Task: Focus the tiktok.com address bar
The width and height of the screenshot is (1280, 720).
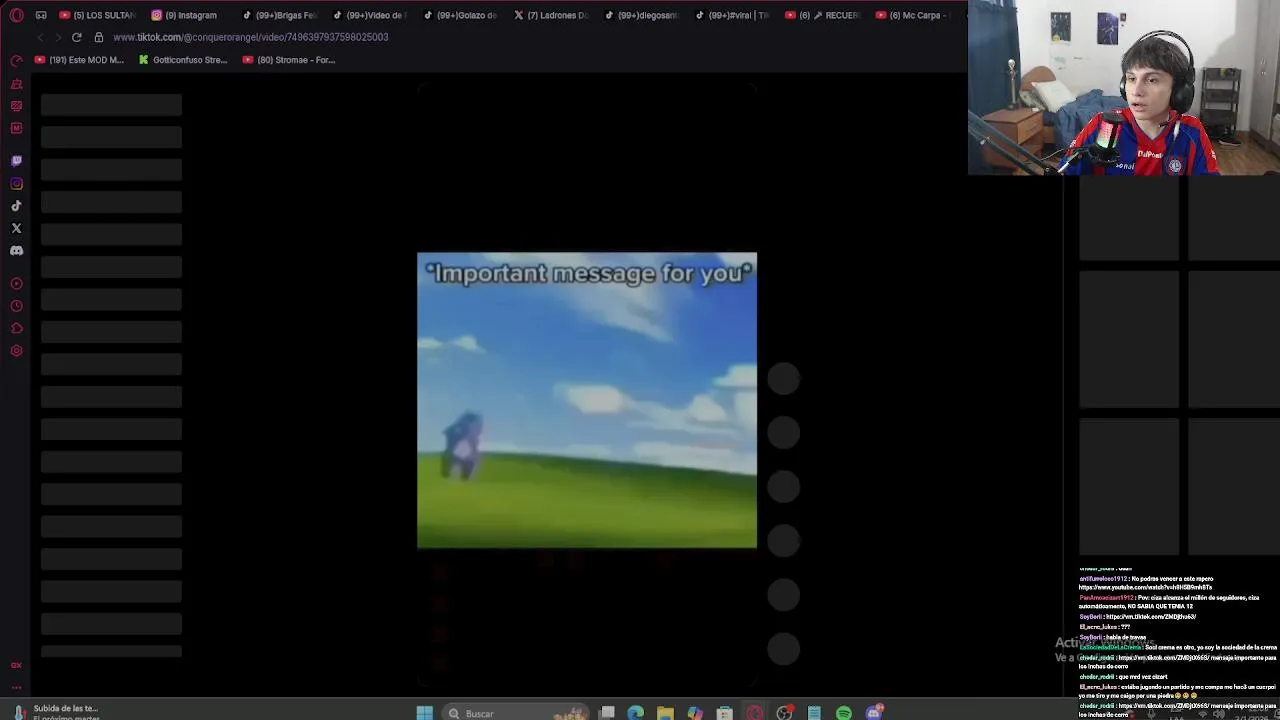Action: coord(250,37)
